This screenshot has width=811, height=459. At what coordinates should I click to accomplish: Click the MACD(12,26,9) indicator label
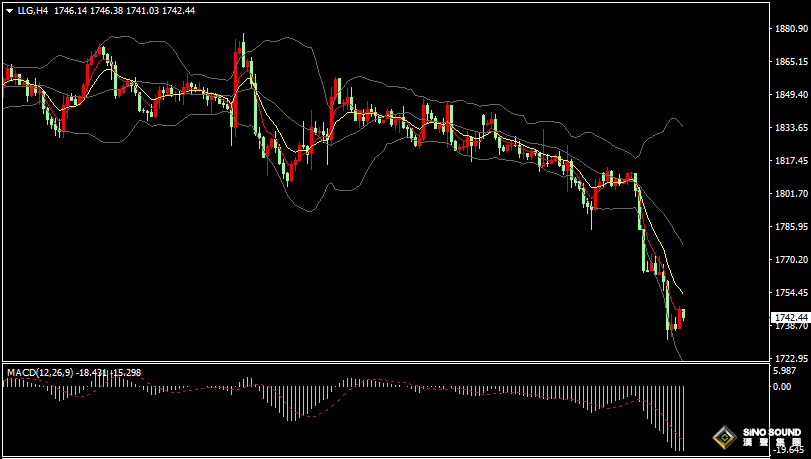(x=41, y=373)
